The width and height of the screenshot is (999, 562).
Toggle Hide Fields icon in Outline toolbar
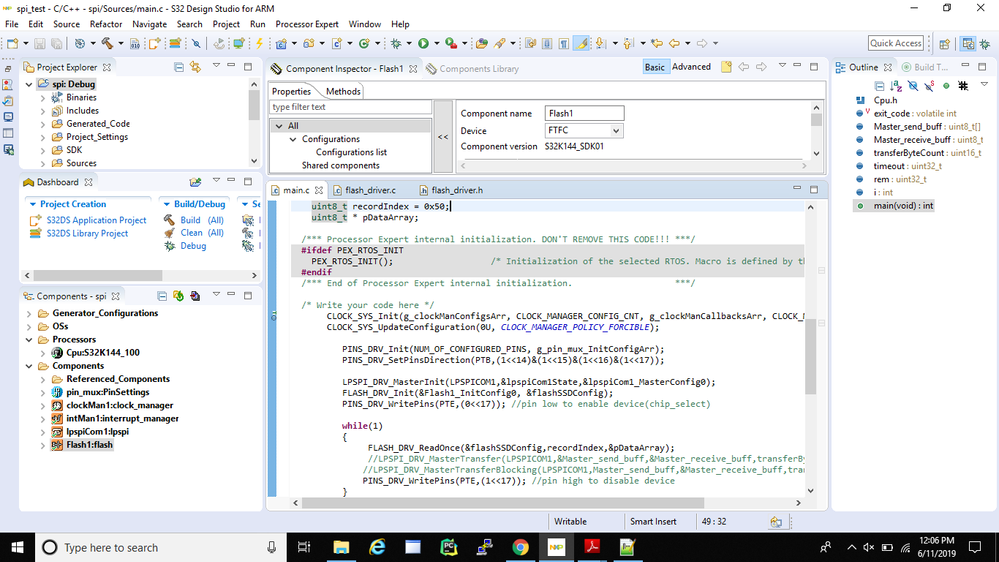point(912,86)
